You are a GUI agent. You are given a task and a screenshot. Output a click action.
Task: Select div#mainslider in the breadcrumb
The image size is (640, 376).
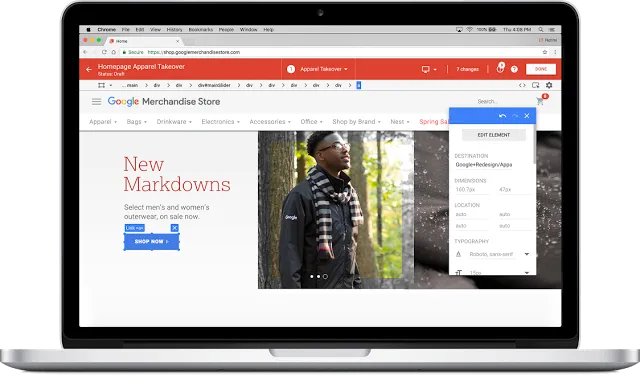[214, 85]
